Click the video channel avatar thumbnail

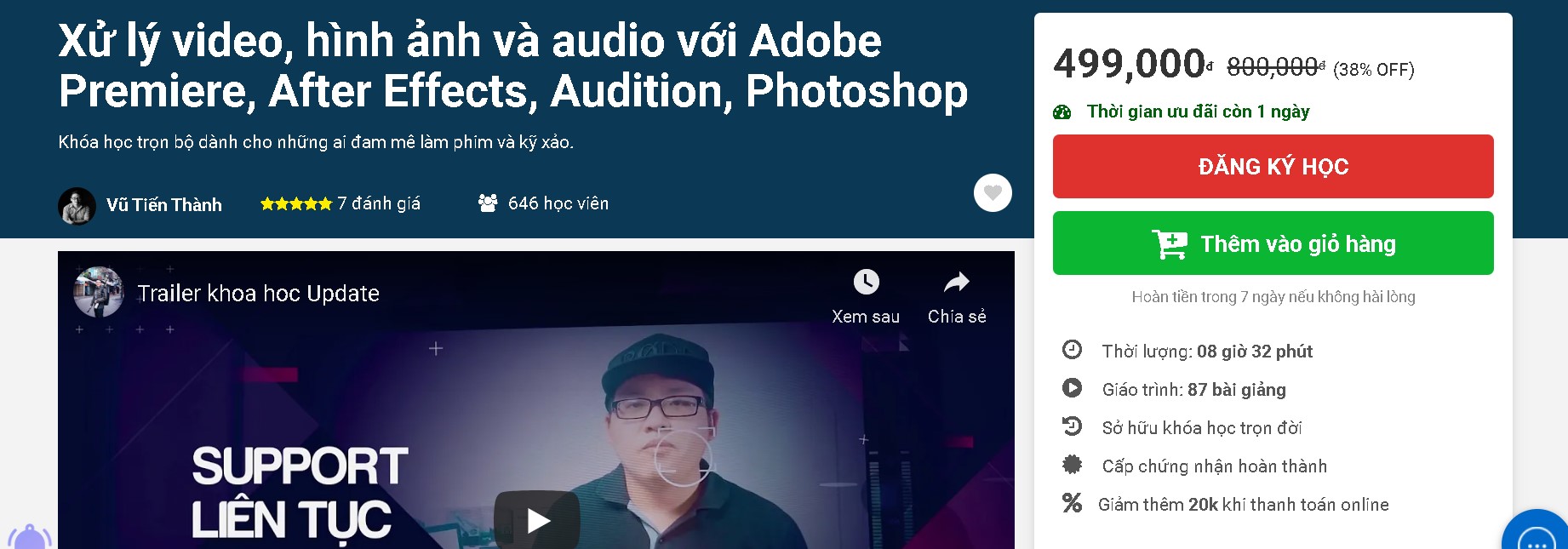[x=99, y=292]
